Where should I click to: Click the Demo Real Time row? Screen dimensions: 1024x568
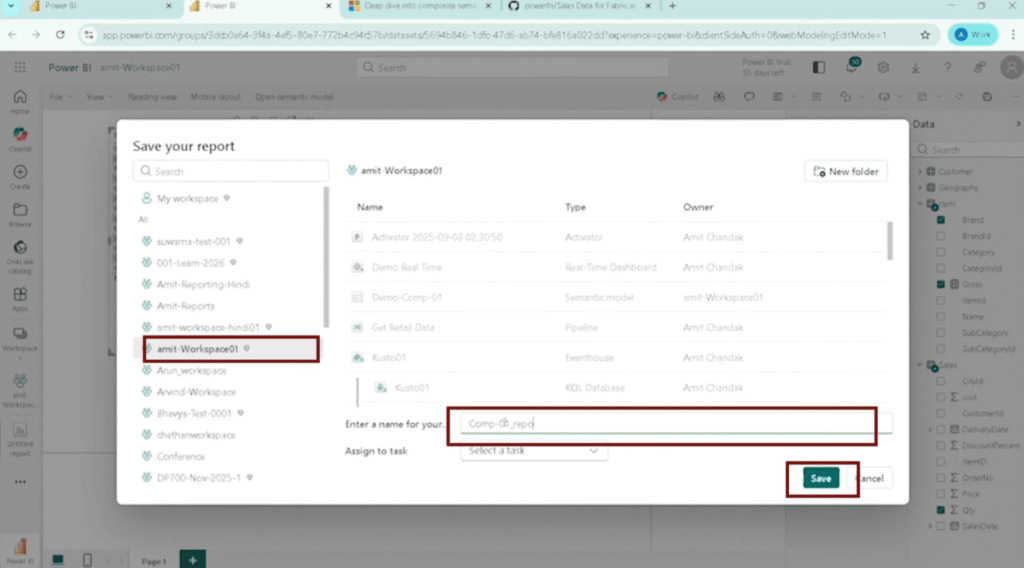(x=616, y=268)
